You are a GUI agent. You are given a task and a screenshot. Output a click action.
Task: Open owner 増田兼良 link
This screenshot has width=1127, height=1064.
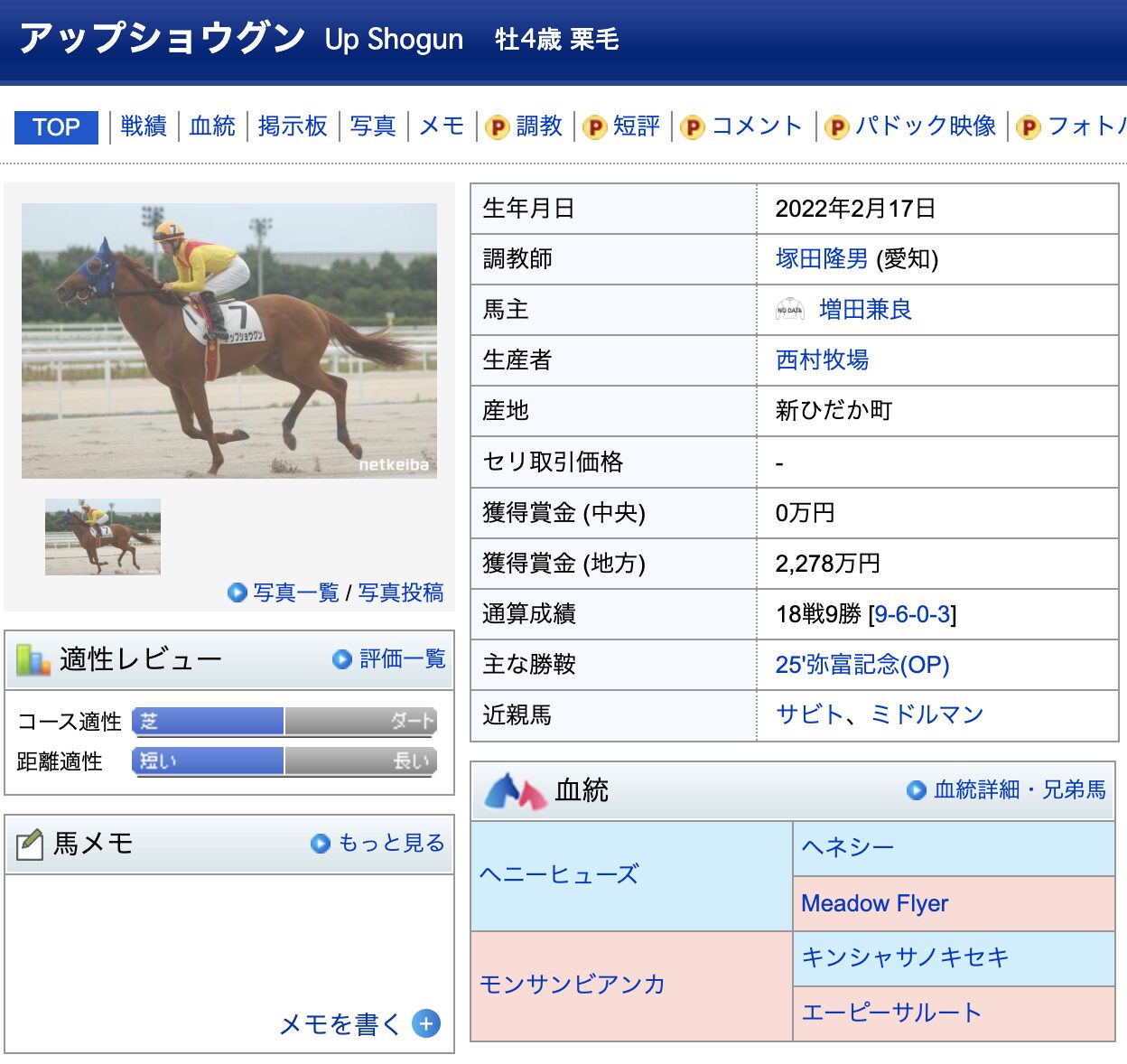(x=865, y=310)
